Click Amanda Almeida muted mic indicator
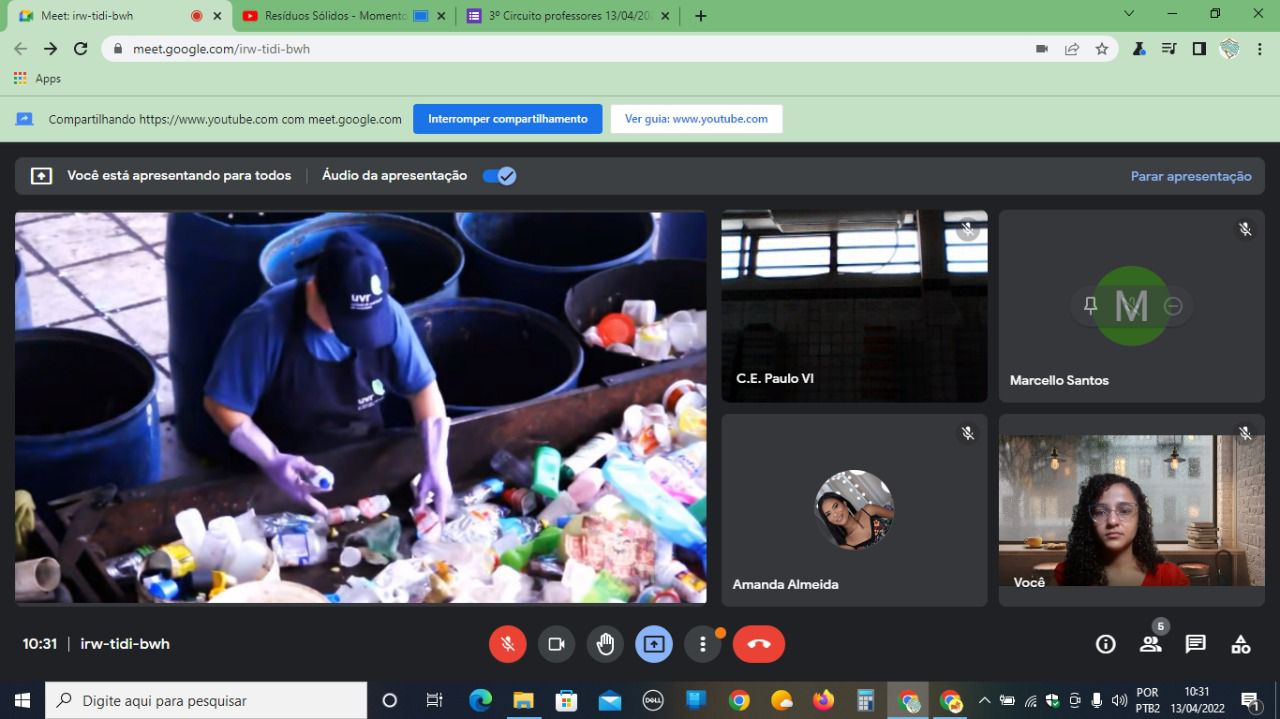Viewport: 1280px width, 719px height. (x=967, y=433)
